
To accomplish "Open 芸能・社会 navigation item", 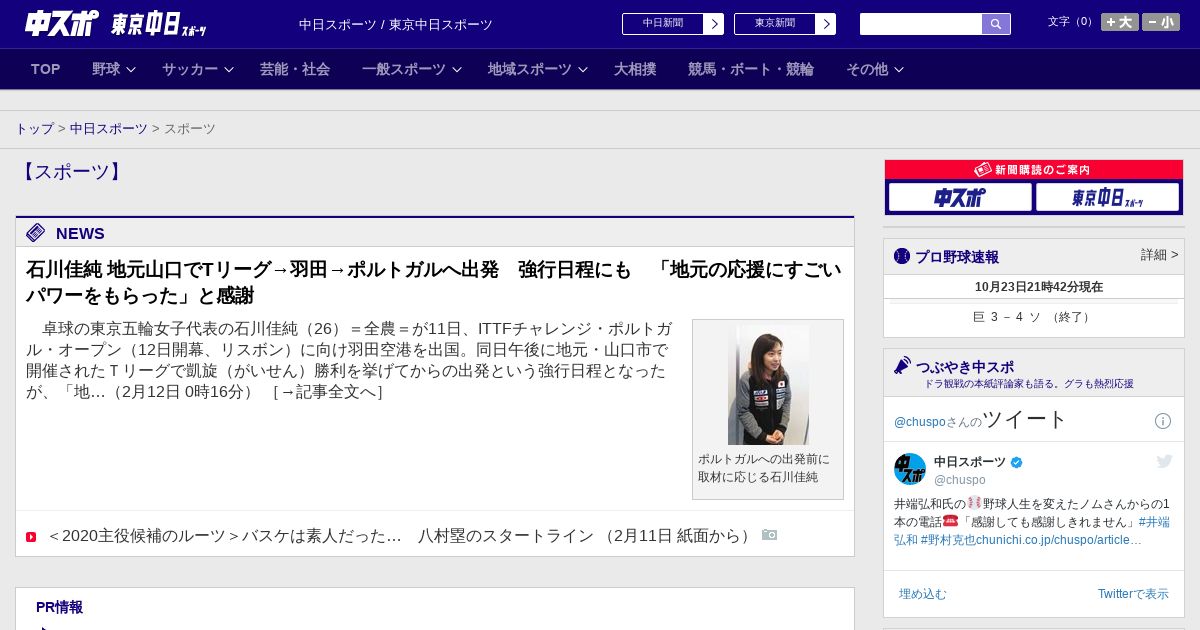I will pyautogui.click(x=295, y=69).
